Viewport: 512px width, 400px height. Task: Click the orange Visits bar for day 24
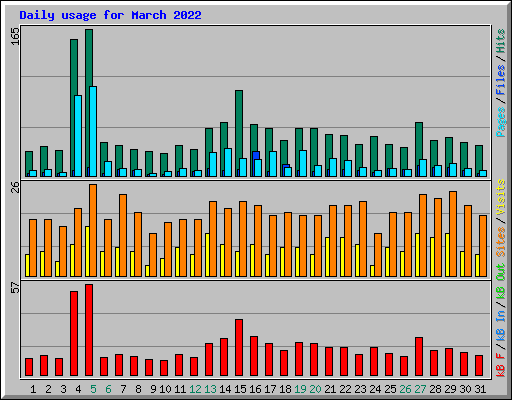[378, 255]
